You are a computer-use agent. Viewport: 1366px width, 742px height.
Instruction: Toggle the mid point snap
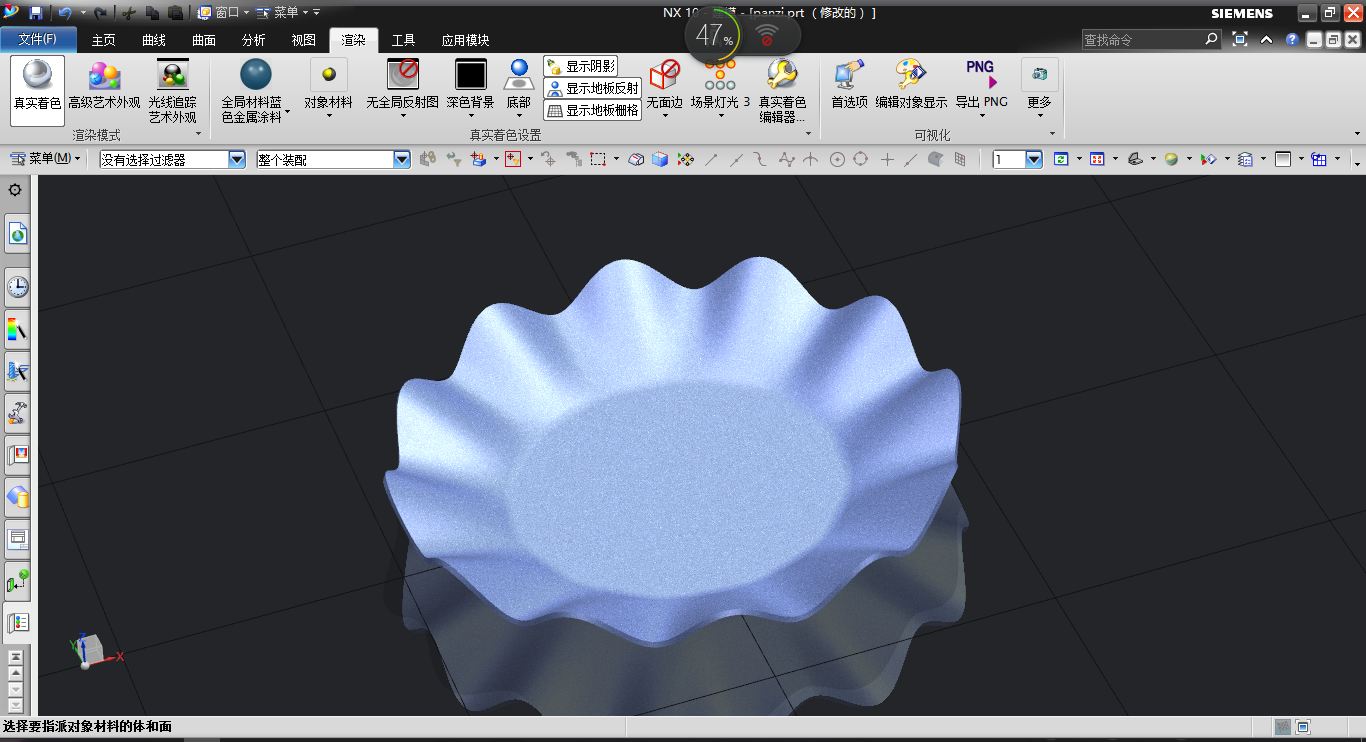point(737,159)
